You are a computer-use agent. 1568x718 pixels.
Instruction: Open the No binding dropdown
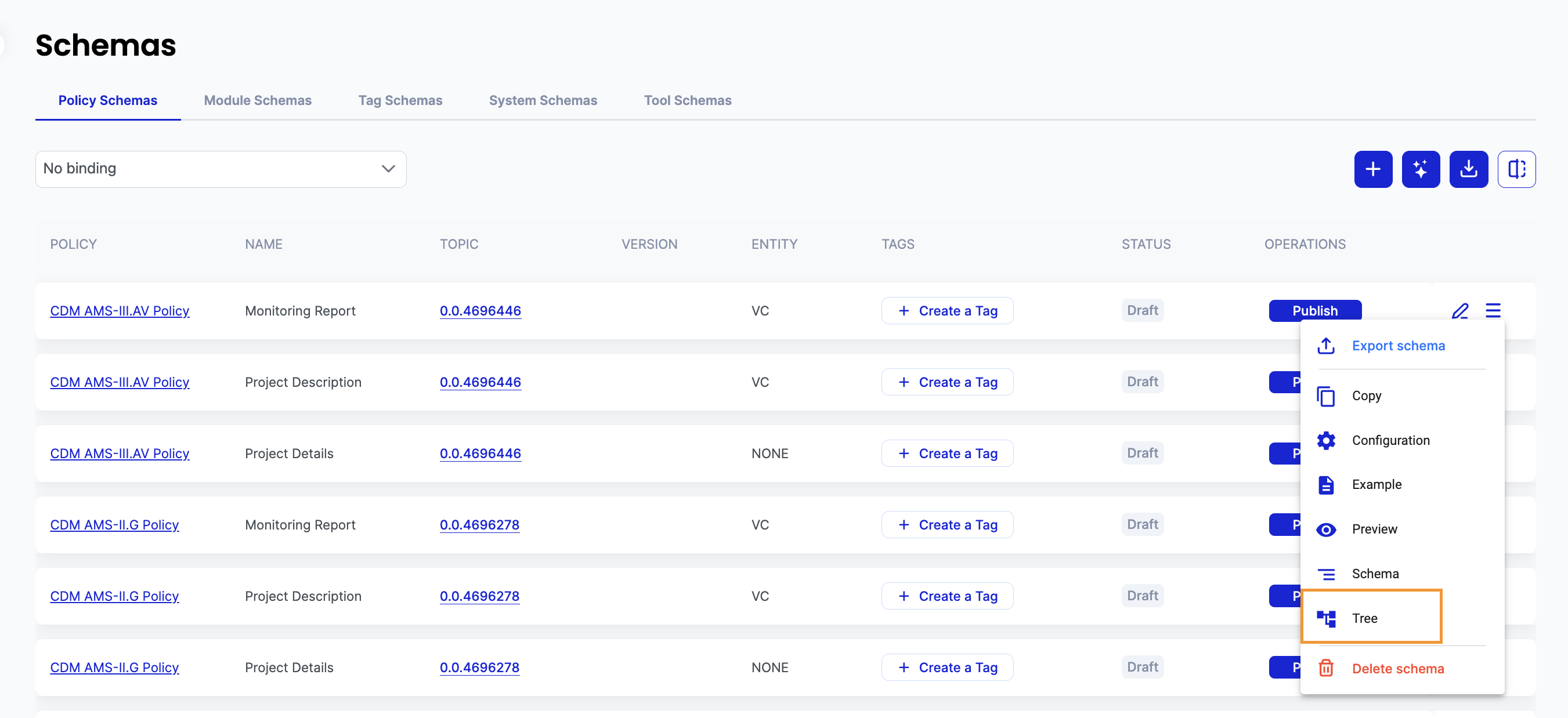click(x=221, y=169)
